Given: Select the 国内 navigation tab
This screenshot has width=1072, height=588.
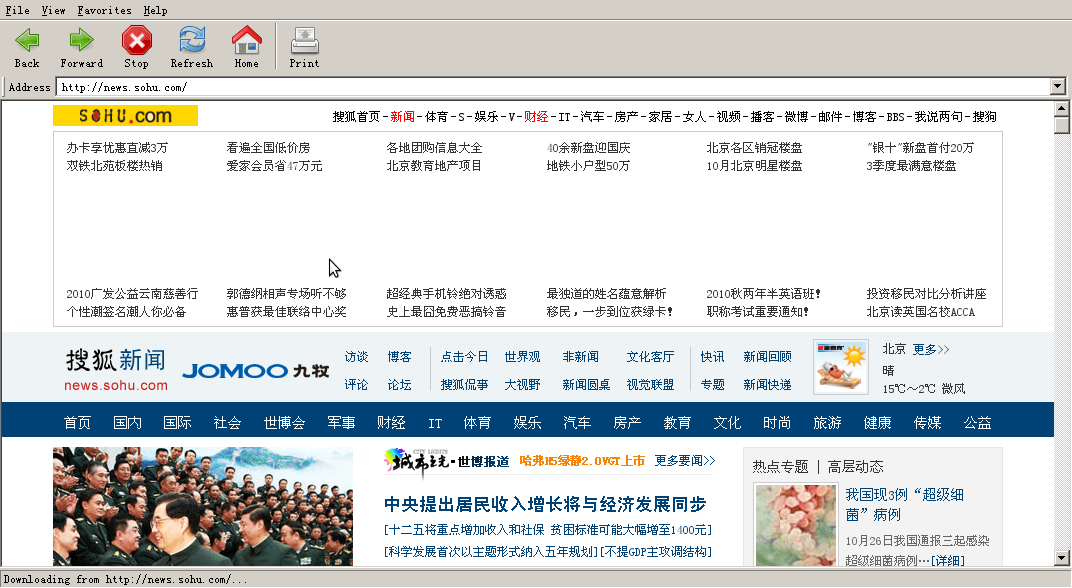Looking at the screenshot, I should coord(127,423).
